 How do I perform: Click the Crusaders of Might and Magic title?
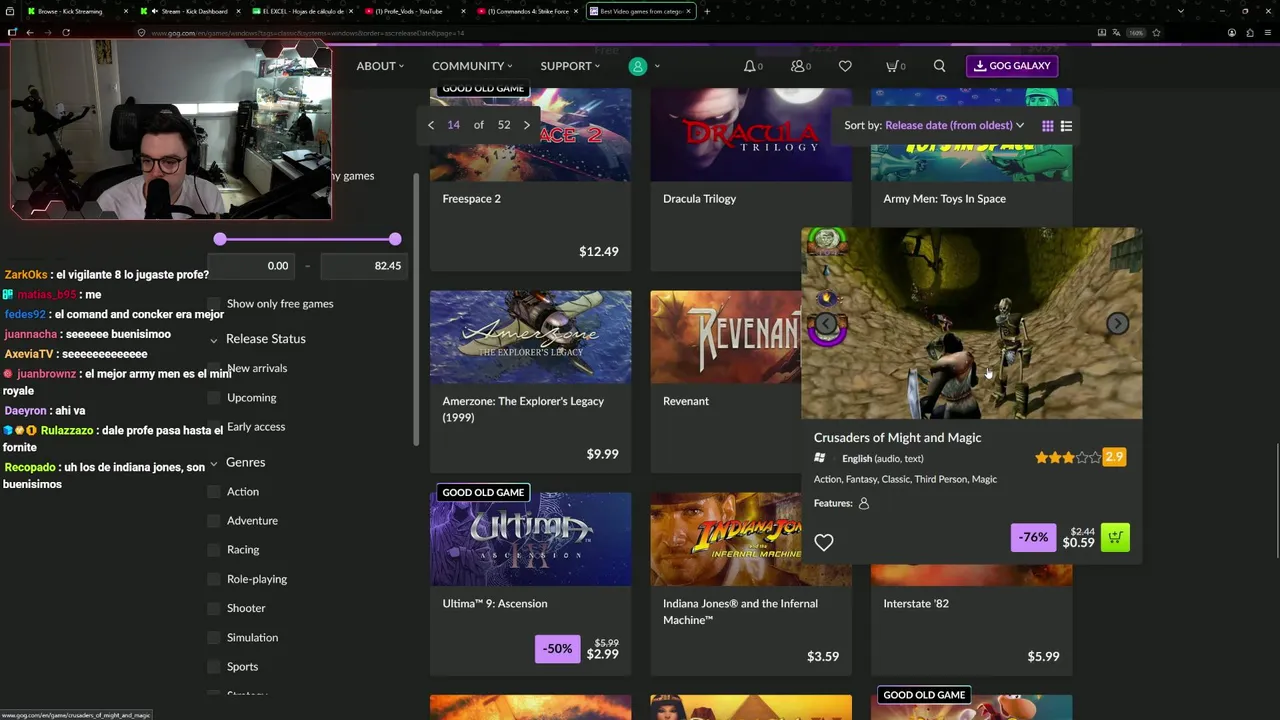tap(897, 438)
